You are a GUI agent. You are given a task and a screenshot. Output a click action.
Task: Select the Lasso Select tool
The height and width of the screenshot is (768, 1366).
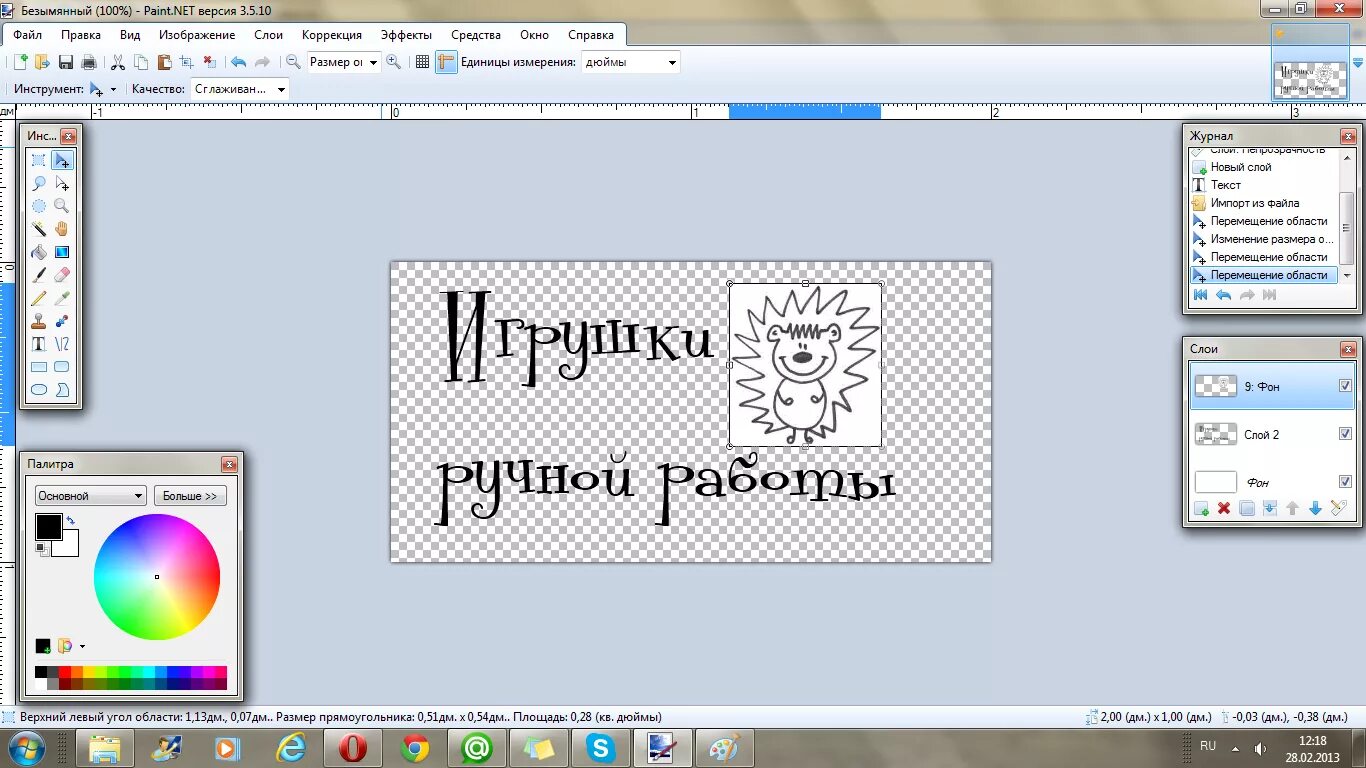click(39, 183)
